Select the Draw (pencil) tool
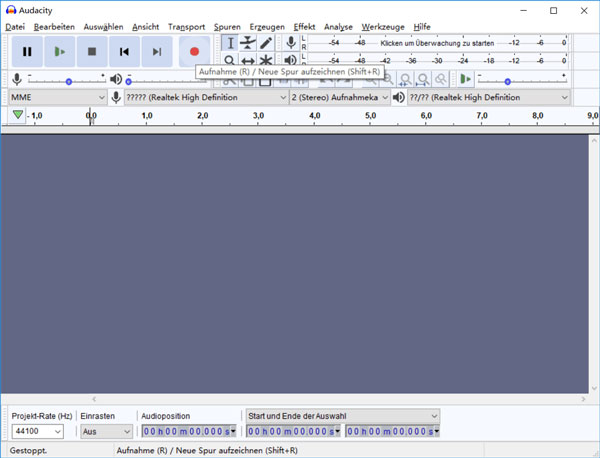Screen dimensions: 600x458 (x=266, y=43)
